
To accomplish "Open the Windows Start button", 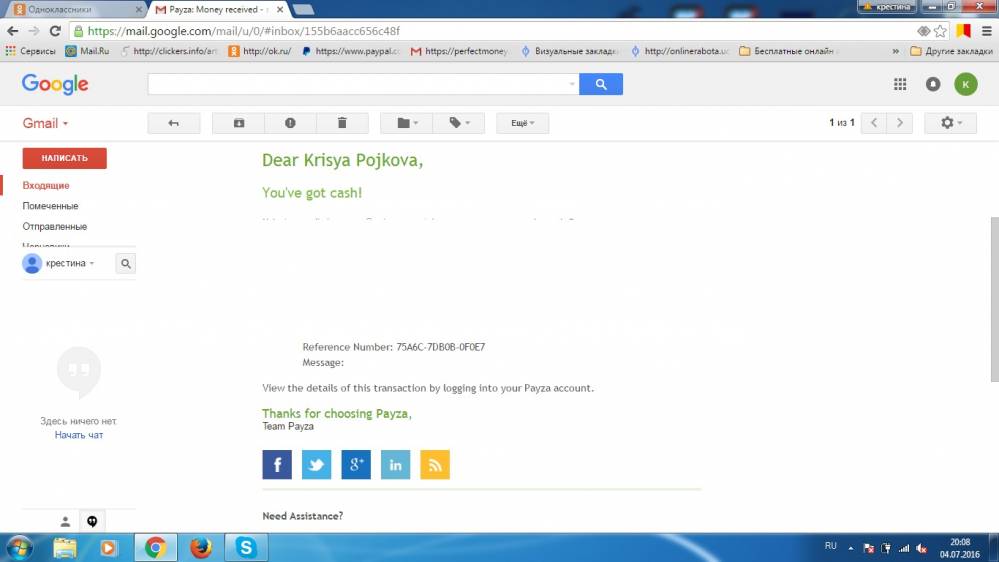I will coord(19,547).
